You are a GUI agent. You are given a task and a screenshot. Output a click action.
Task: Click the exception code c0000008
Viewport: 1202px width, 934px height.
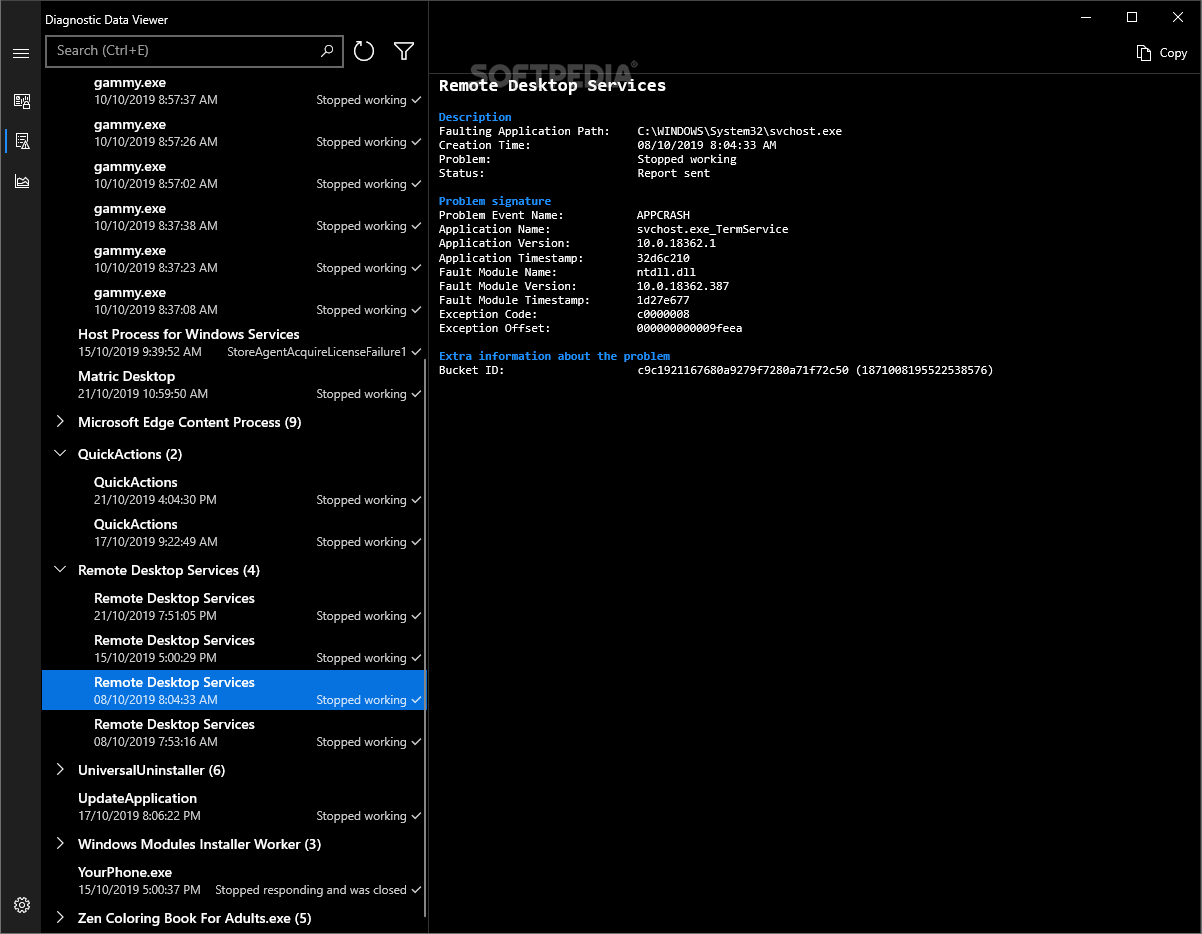click(663, 314)
